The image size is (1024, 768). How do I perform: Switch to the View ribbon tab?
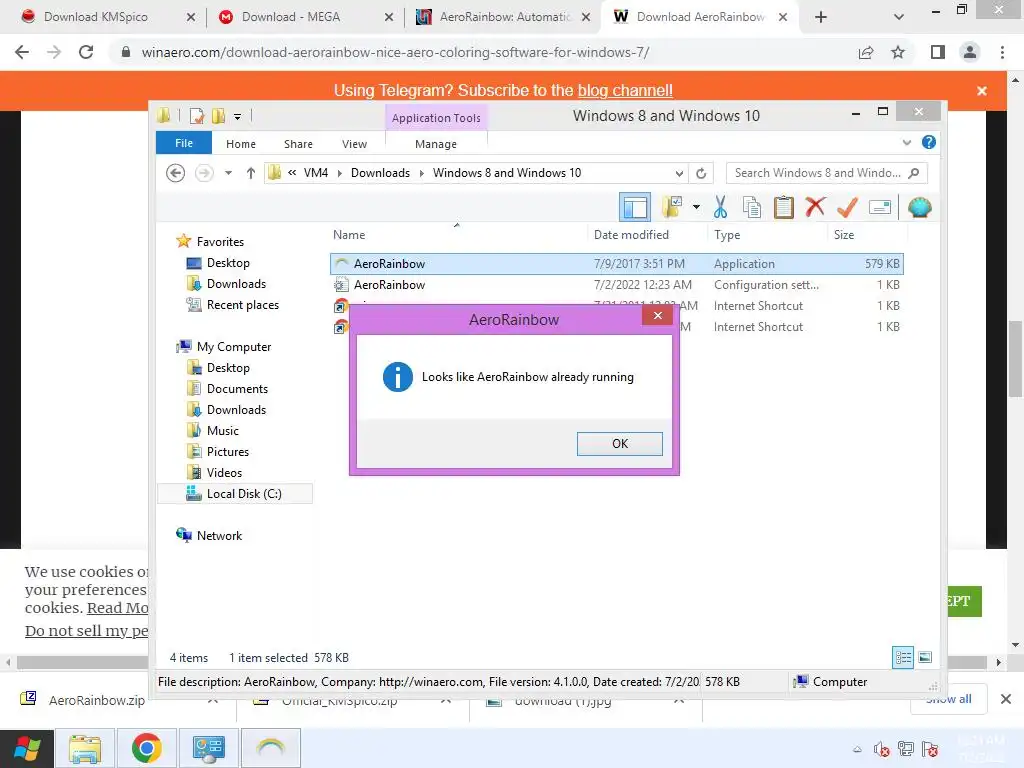(x=354, y=144)
